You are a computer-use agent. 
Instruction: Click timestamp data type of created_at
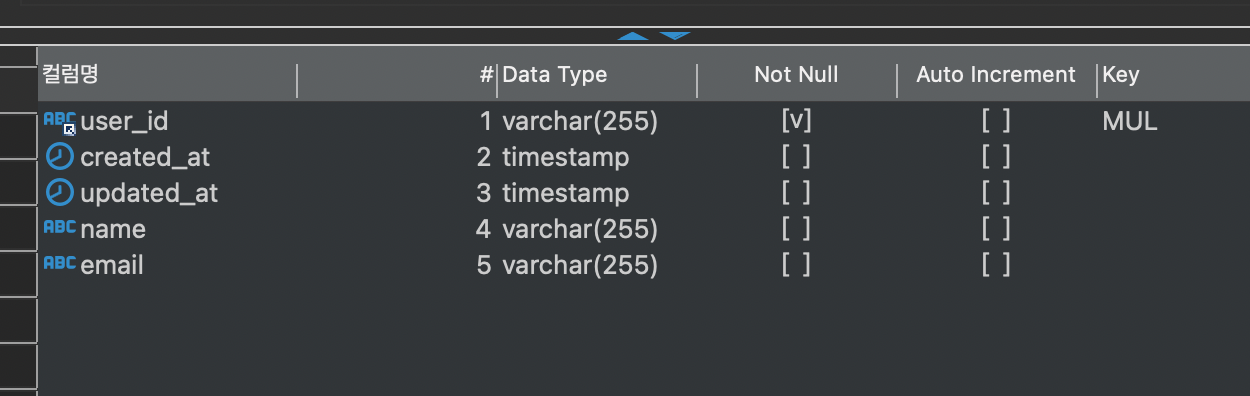pyautogui.click(x=566, y=157)
